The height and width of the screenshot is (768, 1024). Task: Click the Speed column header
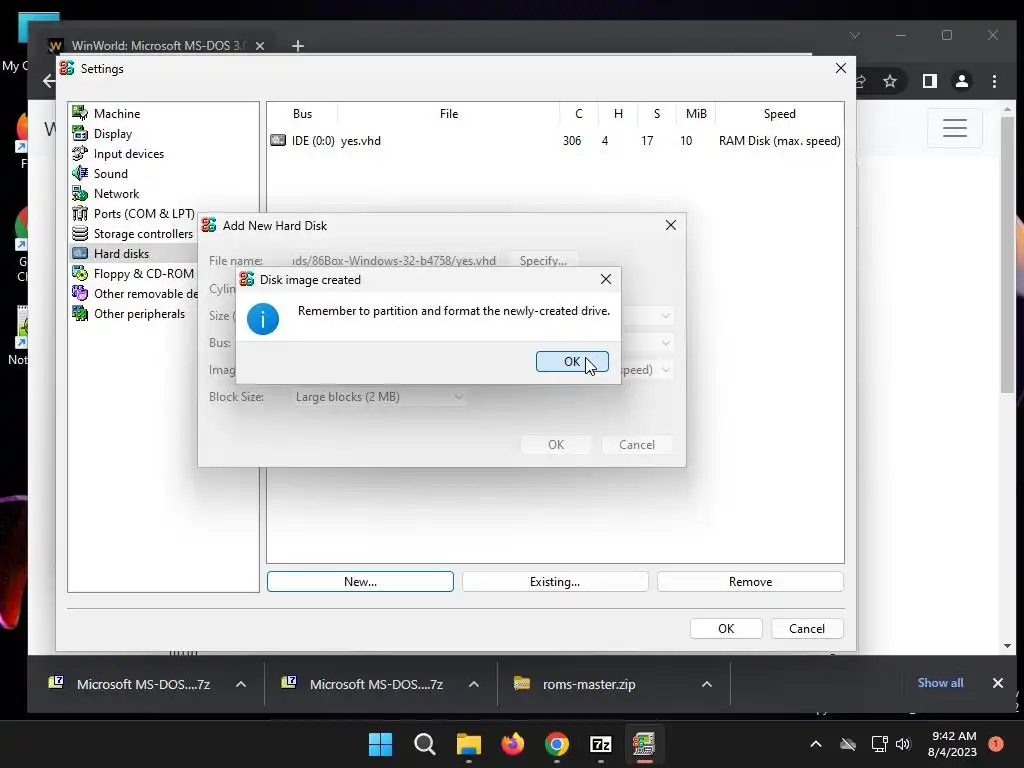(780, 114)
